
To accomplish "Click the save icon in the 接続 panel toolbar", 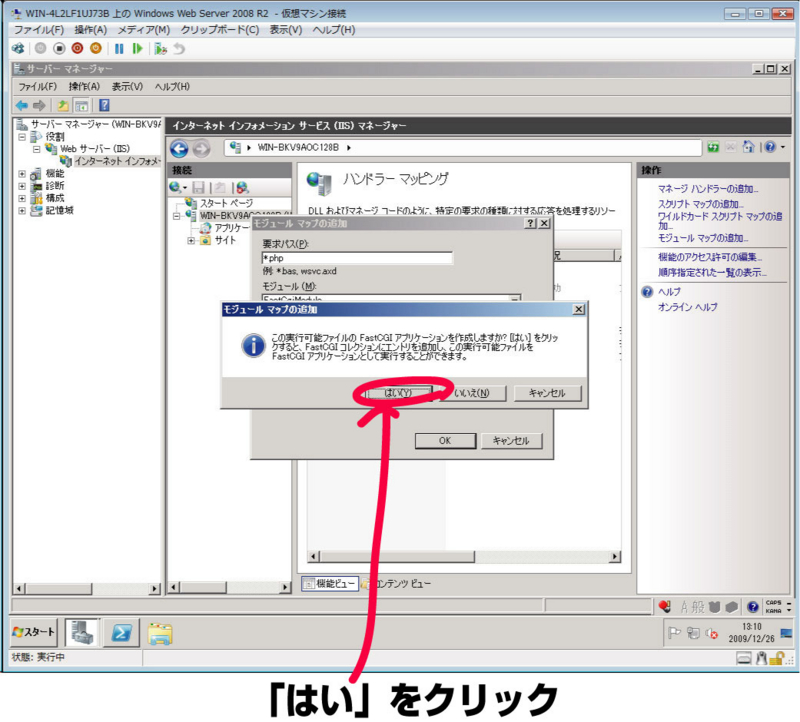I will (x=198, y=187).
